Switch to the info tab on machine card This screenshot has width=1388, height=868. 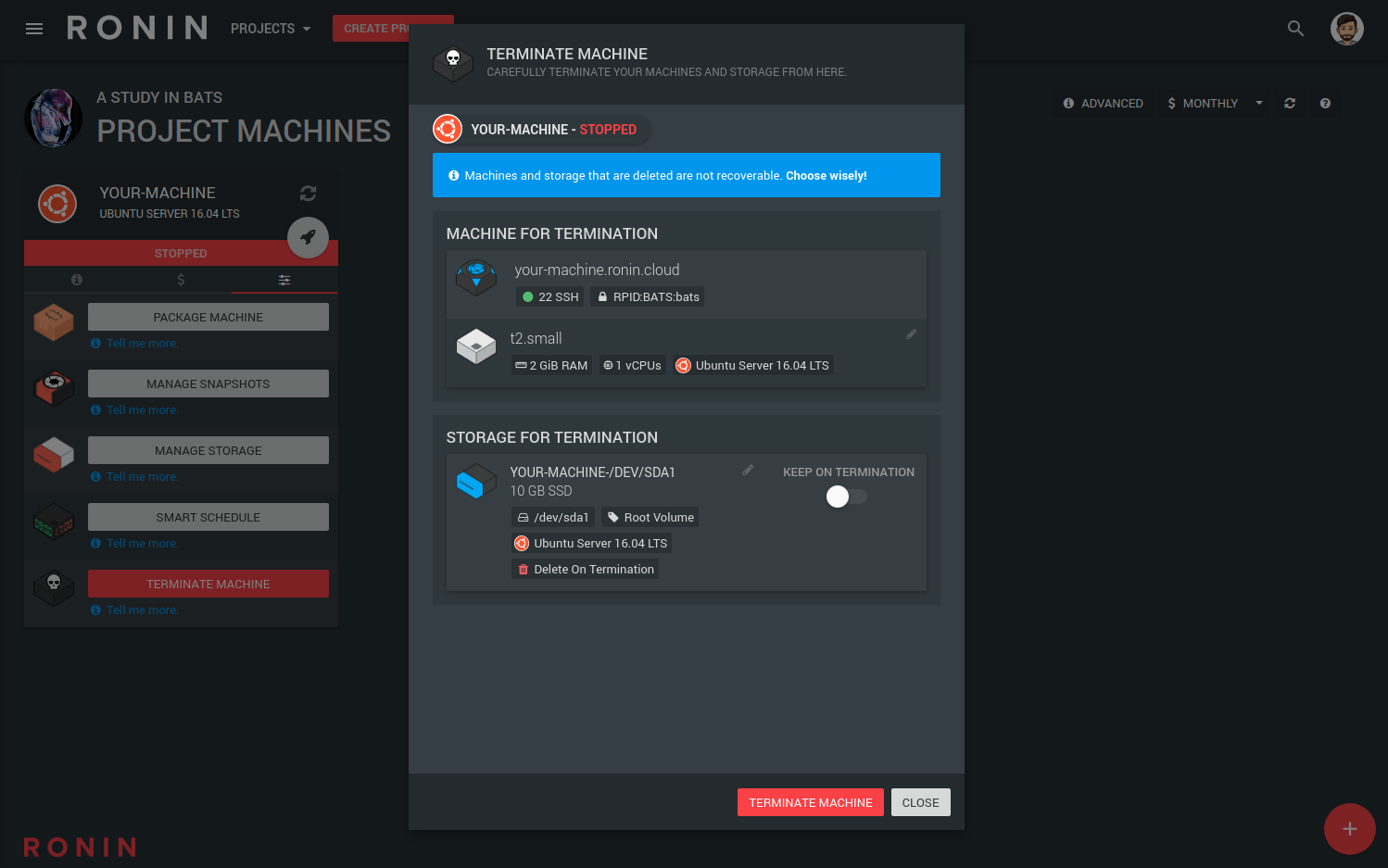tap(77, 280)
